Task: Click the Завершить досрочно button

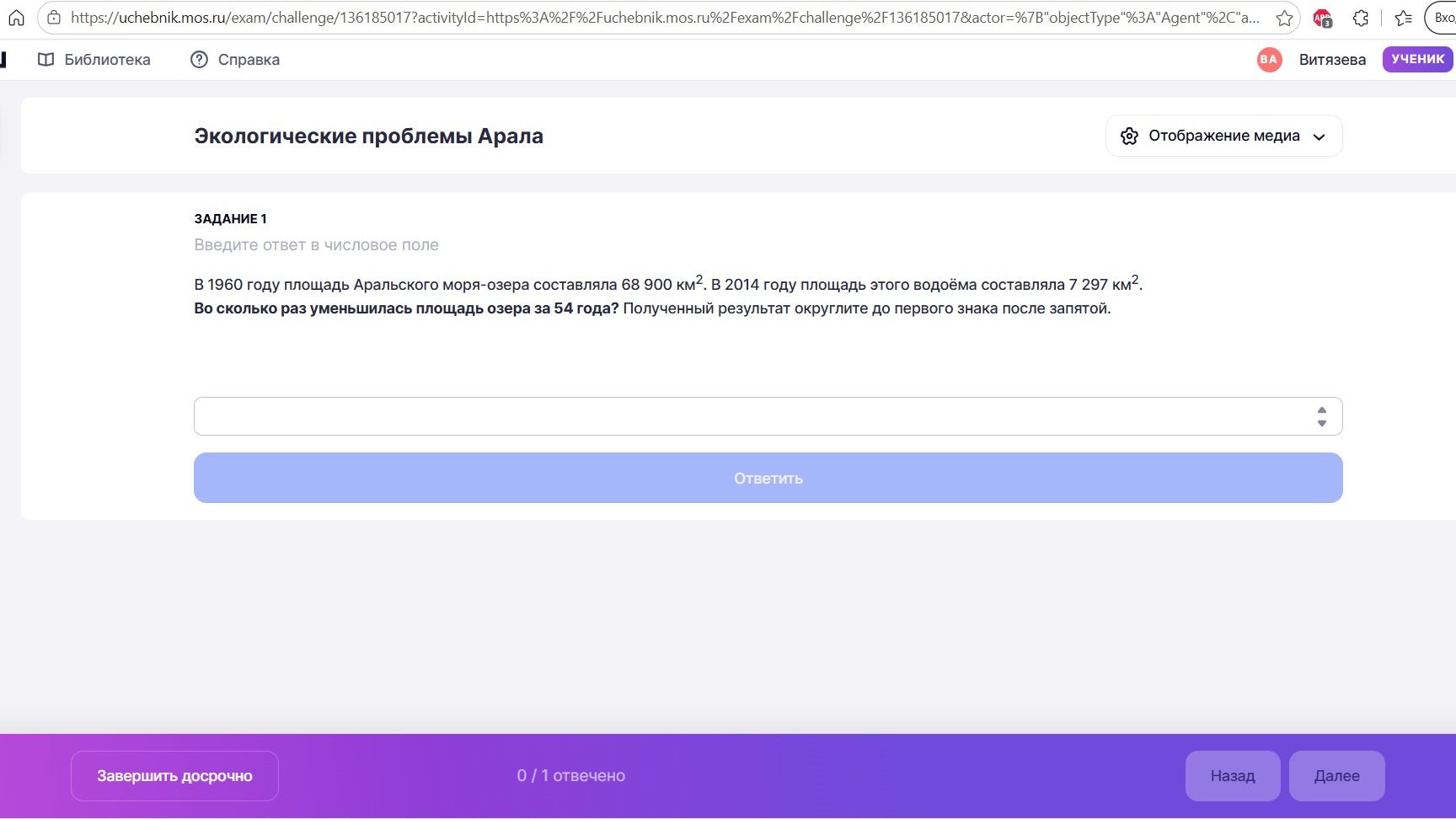Action: pos(174,776)
